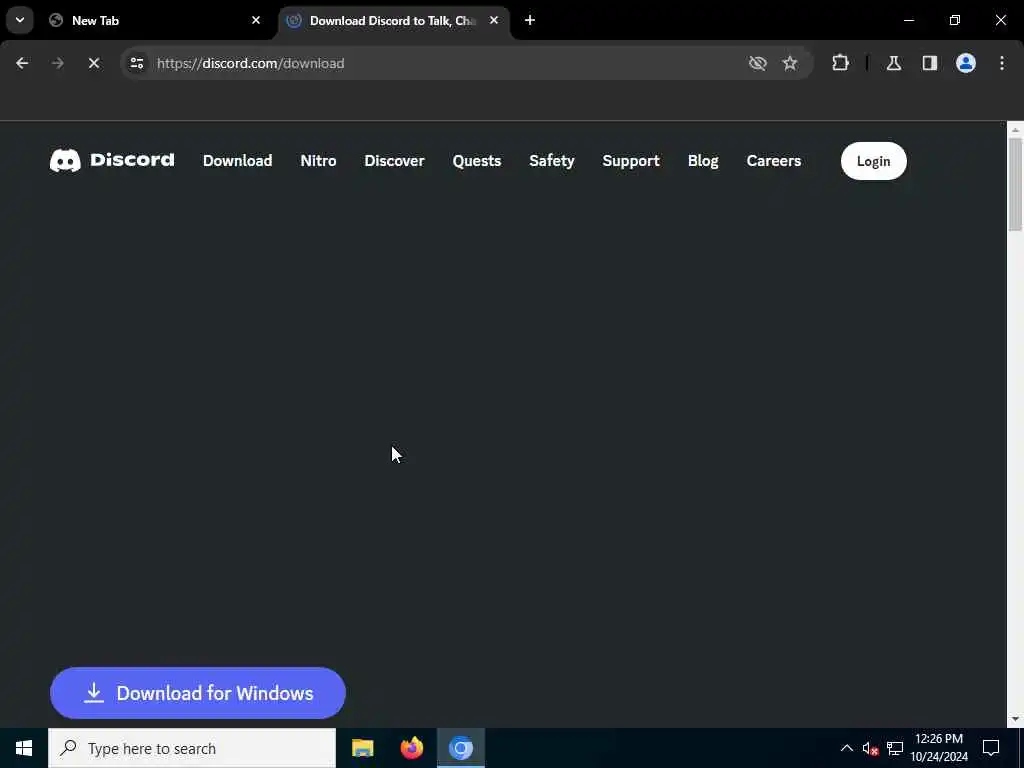Open File Explorer from taskbar
The height and width of the screenshot is (768, 1024).
click(362, 748)
